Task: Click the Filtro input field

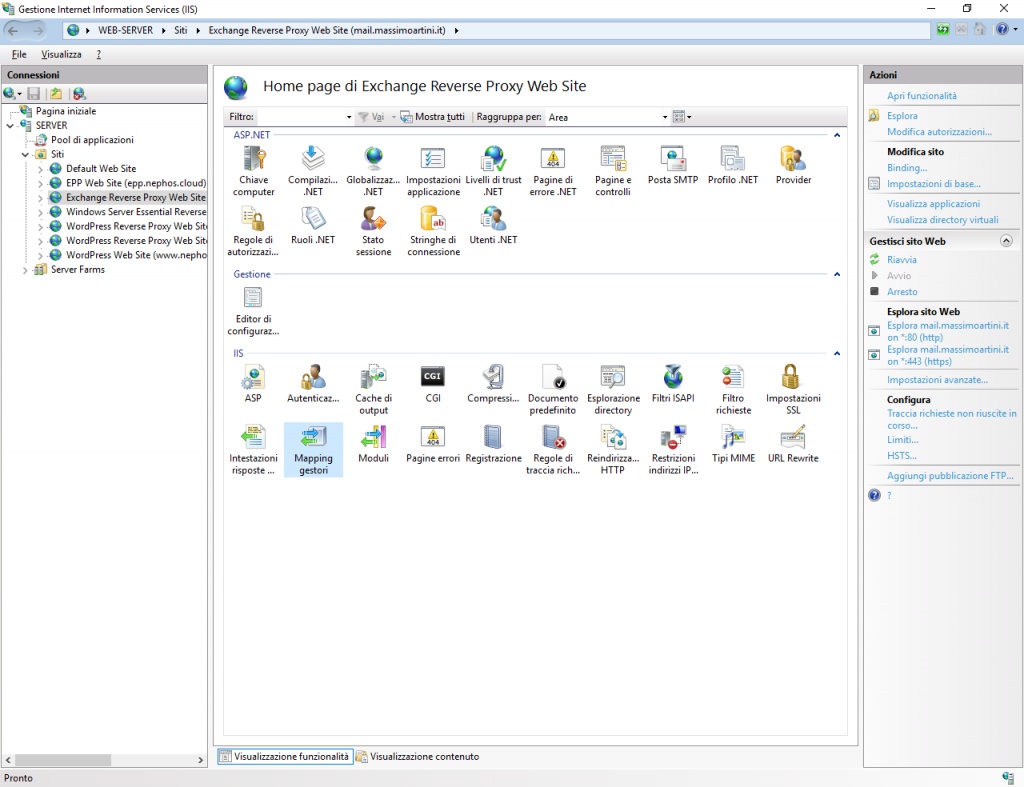Action: (300, 117)
